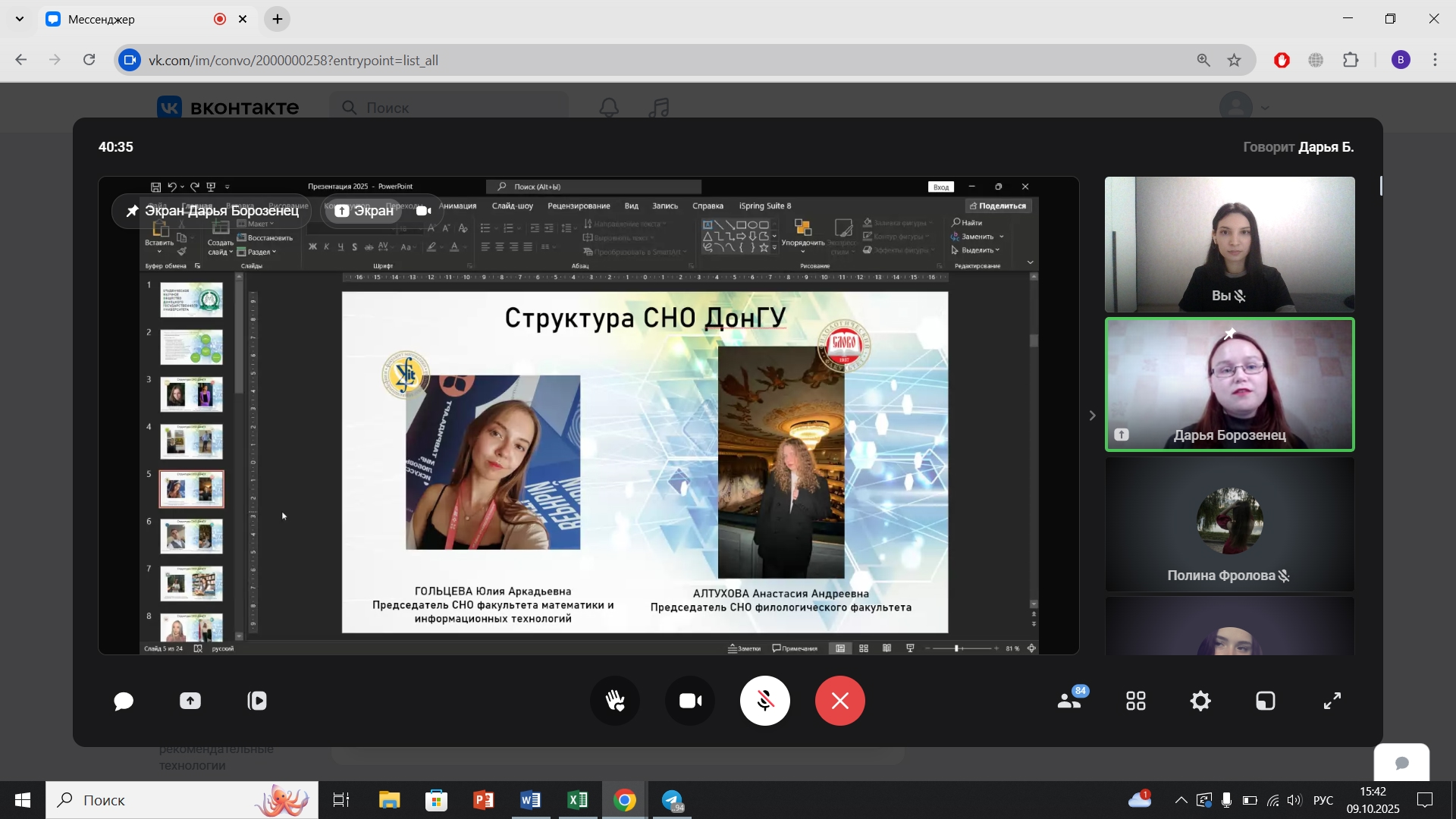Open the participants list with 84 badge
This screenshot has height=819, width=1456.
(1070, 701)
